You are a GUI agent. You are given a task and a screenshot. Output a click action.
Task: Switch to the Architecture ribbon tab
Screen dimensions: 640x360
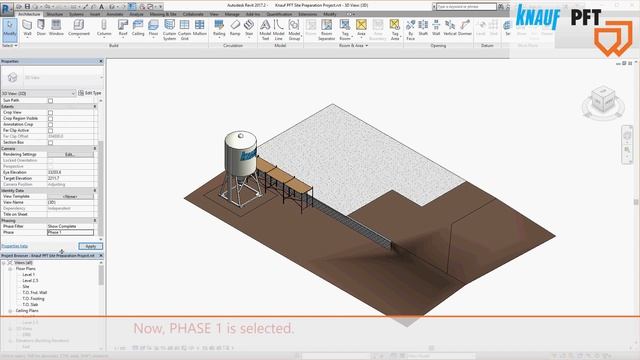coord(29,14)
